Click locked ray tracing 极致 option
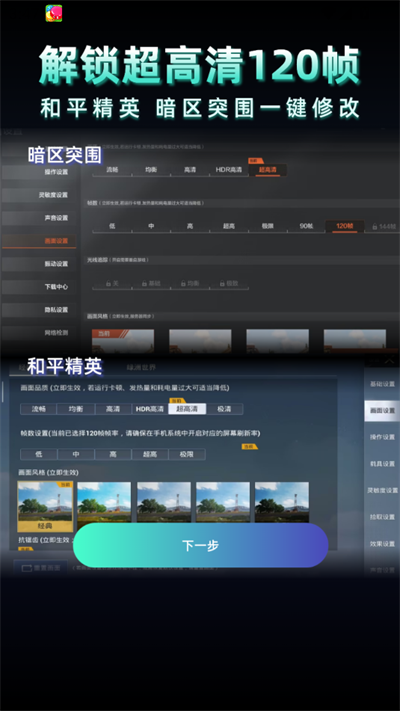 coord(229,283)
